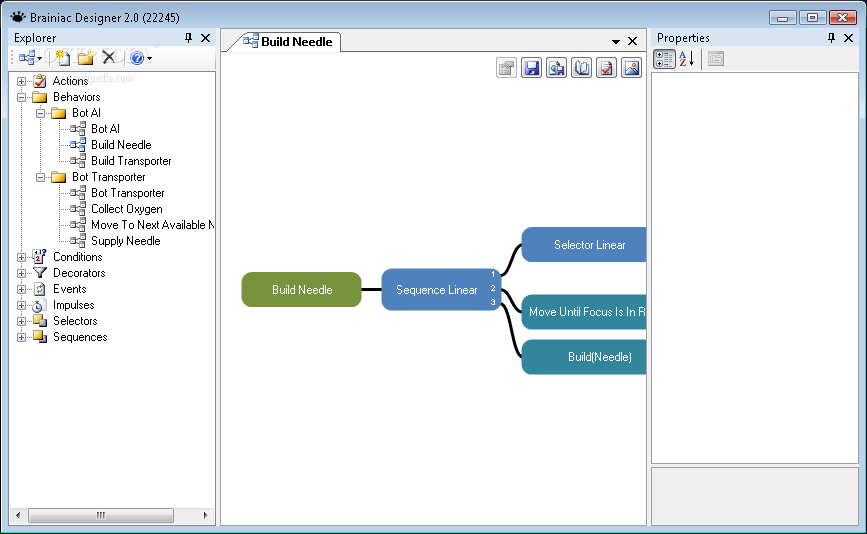
Task: Save the behavior with floppy disk icon
Action: [x=531, y=68]
